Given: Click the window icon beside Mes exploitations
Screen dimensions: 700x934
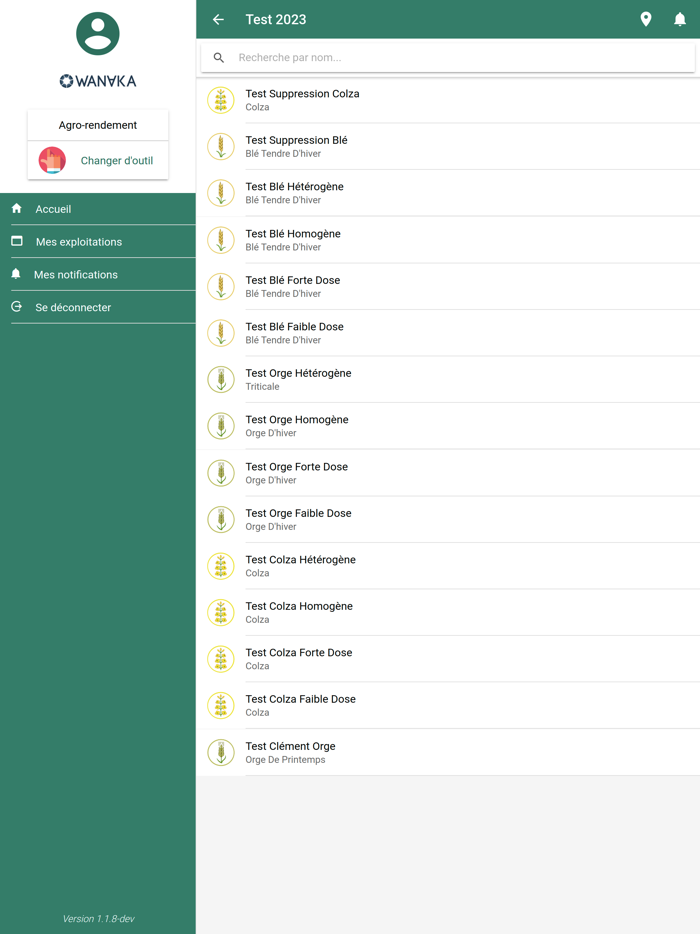Looking at the screenshot, I should click(17, 241).
